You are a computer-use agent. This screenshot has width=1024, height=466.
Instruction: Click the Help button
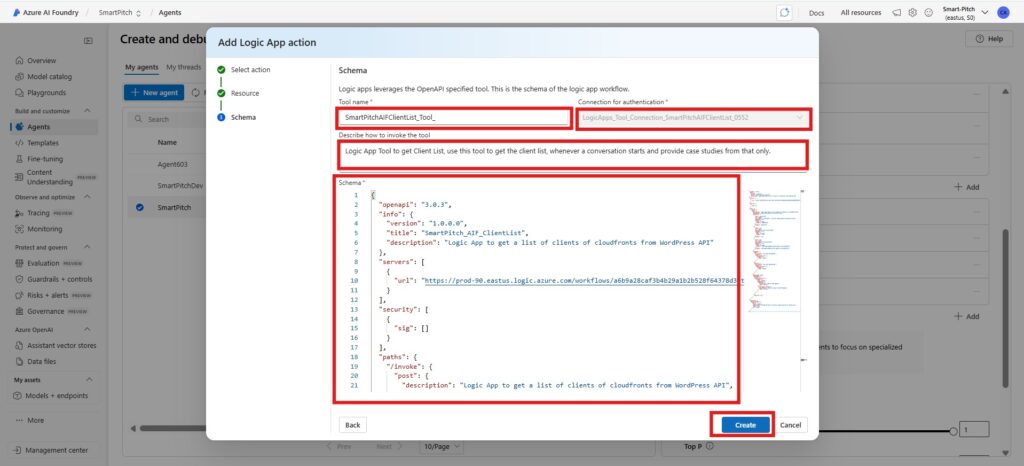click(x=988, y=38)
